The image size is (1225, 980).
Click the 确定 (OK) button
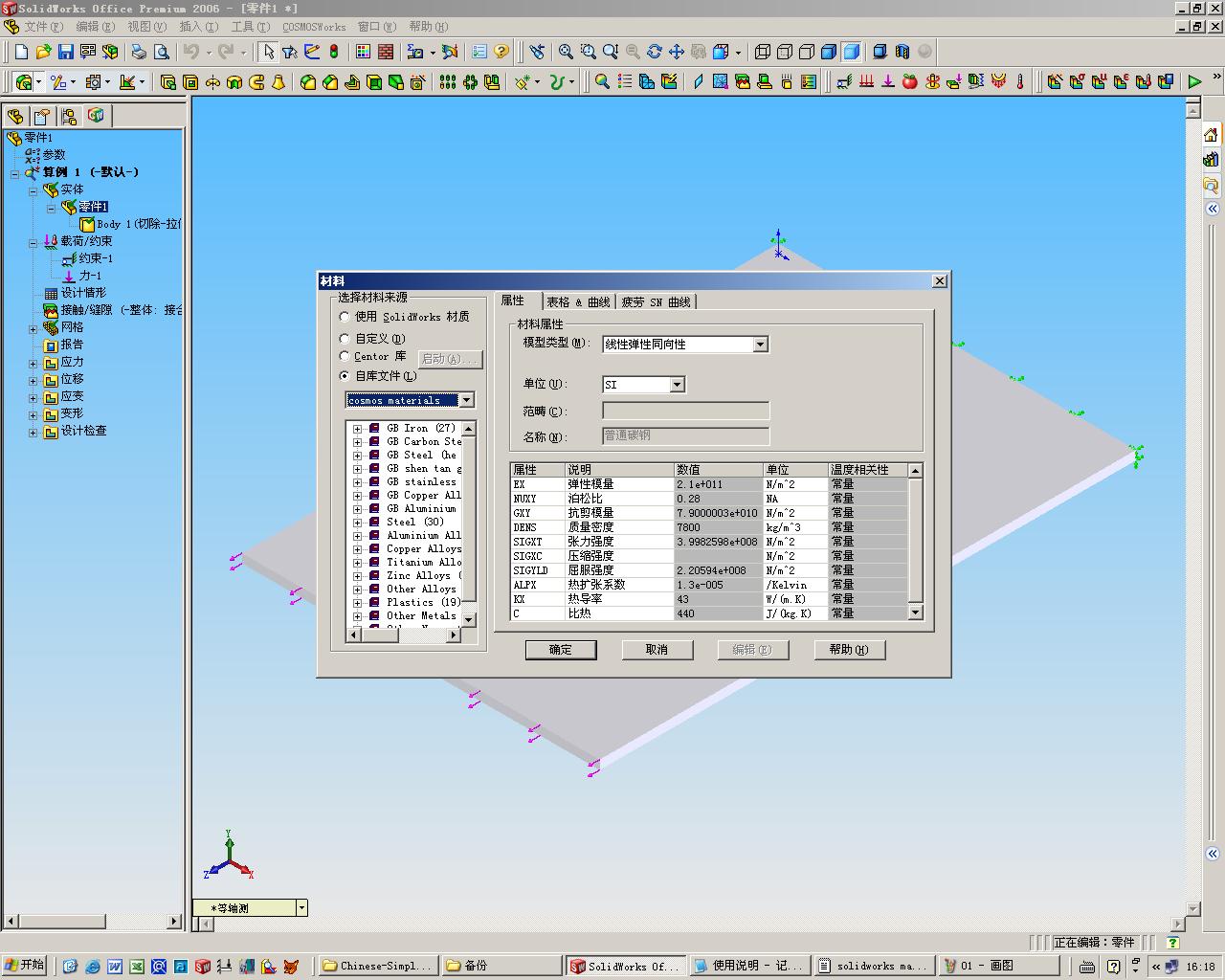561,650
